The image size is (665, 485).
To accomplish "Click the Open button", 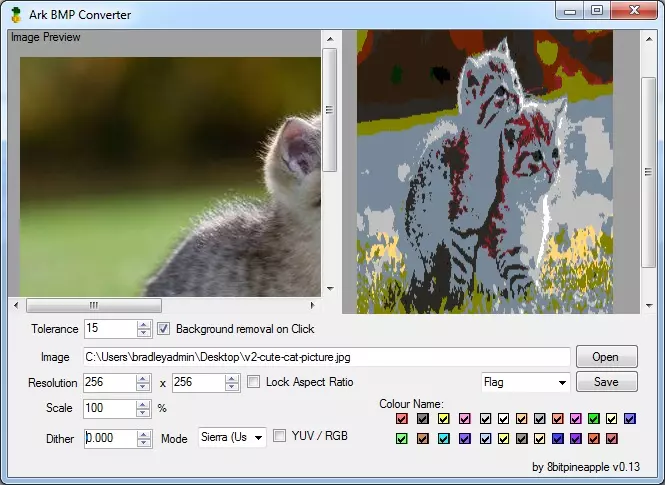I will pos(605,357).
